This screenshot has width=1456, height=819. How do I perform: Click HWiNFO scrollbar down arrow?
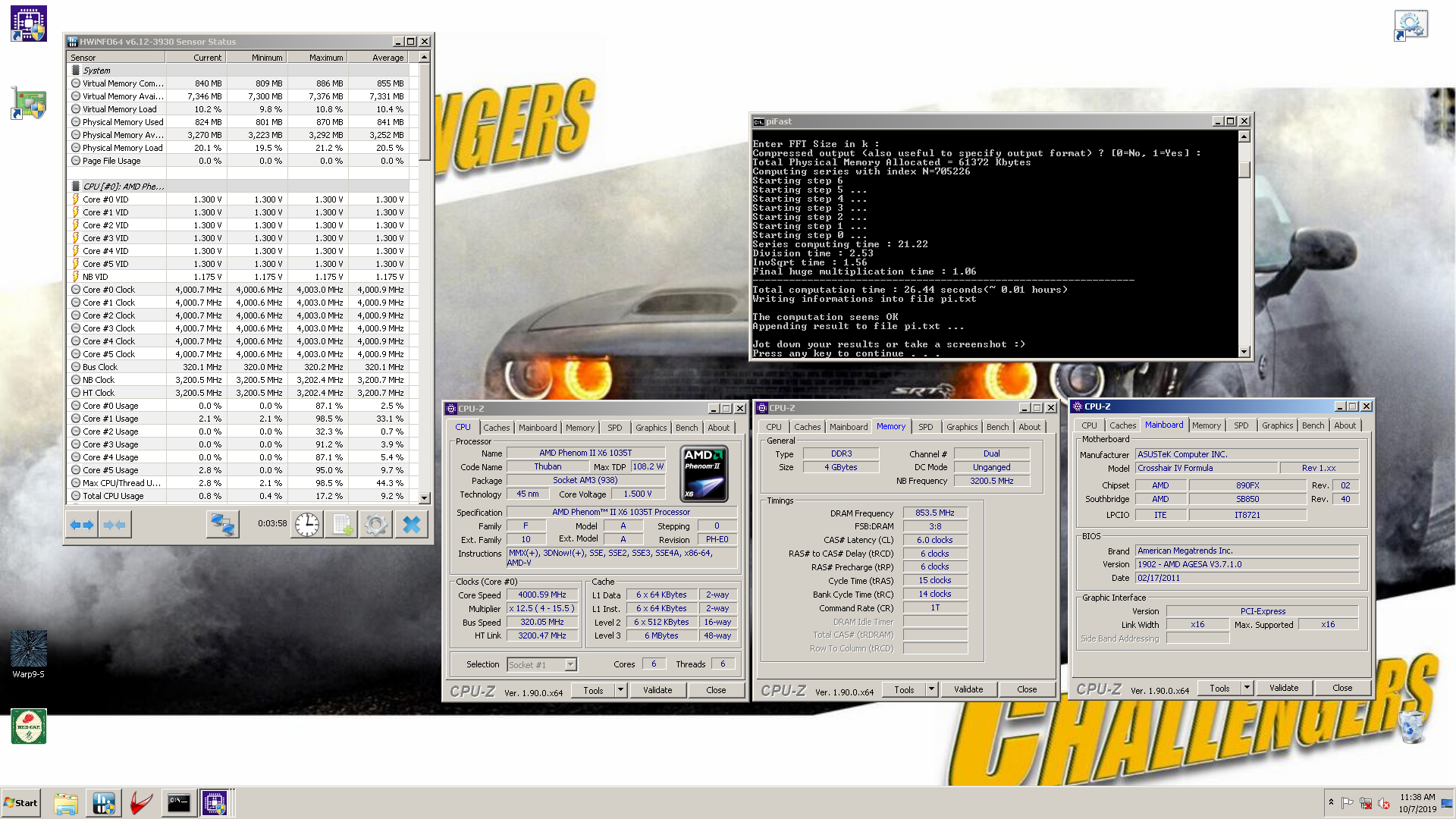(x=425, y=498)
